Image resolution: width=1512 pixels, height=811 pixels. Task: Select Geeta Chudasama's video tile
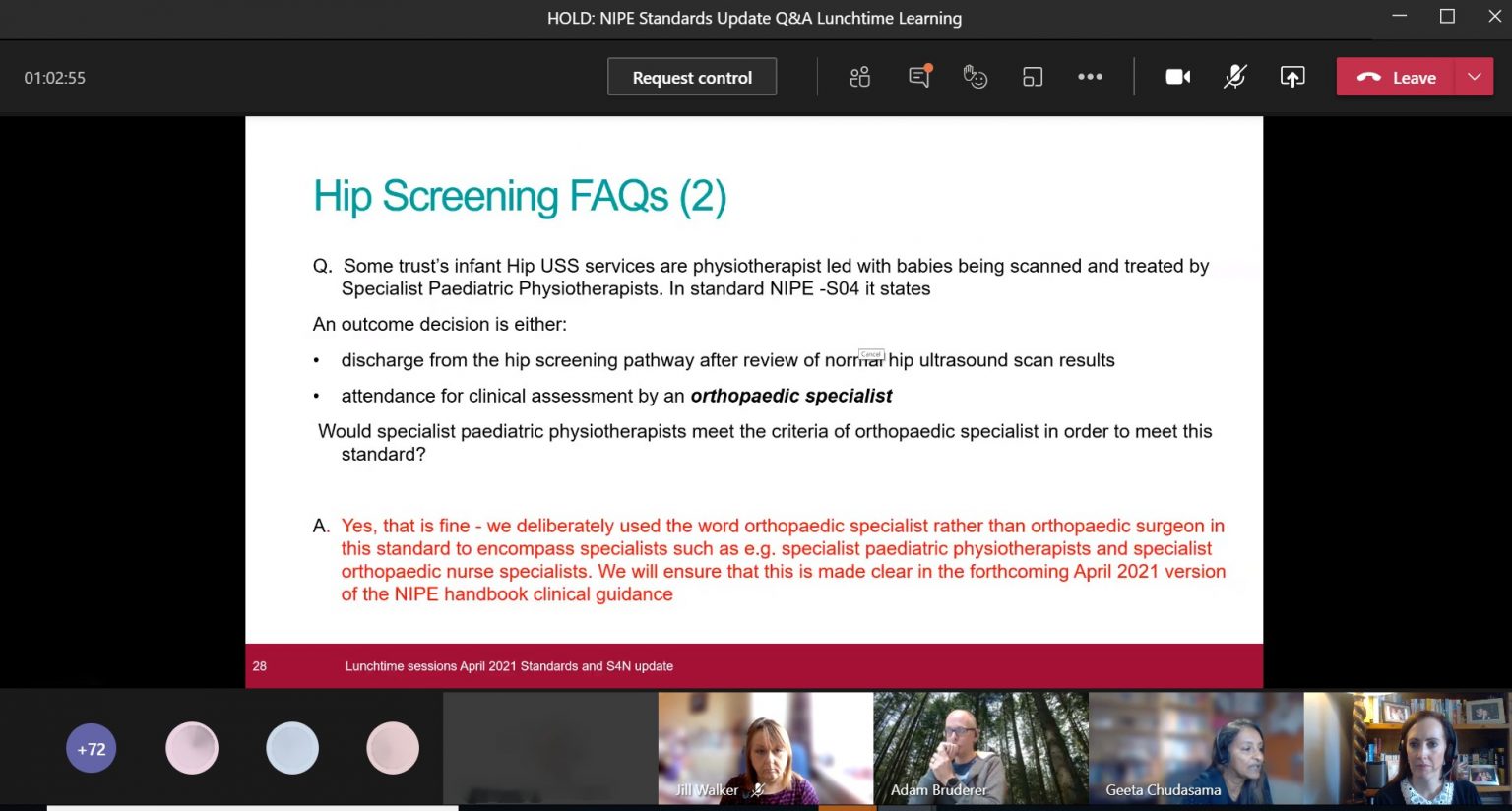pyautogui.click(x=1194, y=748)
